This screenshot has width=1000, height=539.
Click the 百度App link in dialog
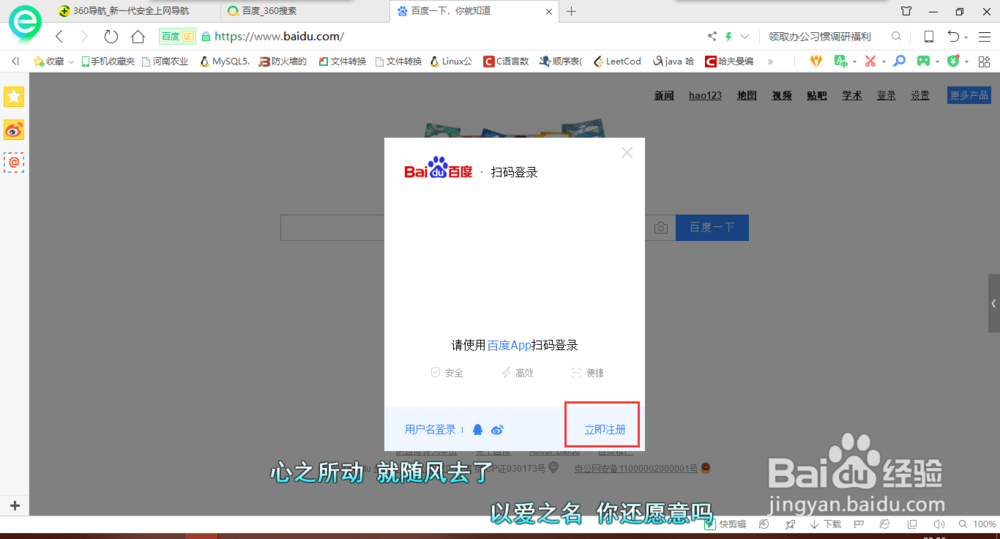point(509,345)
